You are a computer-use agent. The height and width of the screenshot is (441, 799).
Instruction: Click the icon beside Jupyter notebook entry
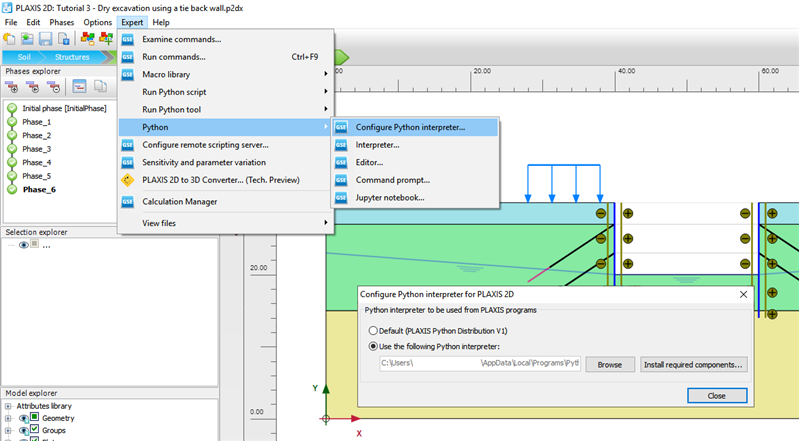341,198
